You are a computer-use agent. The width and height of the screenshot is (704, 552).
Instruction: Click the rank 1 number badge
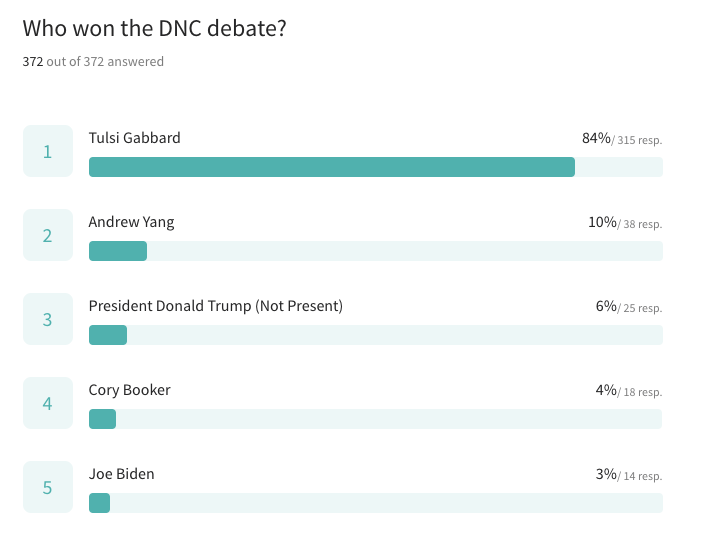click(48, 151)
